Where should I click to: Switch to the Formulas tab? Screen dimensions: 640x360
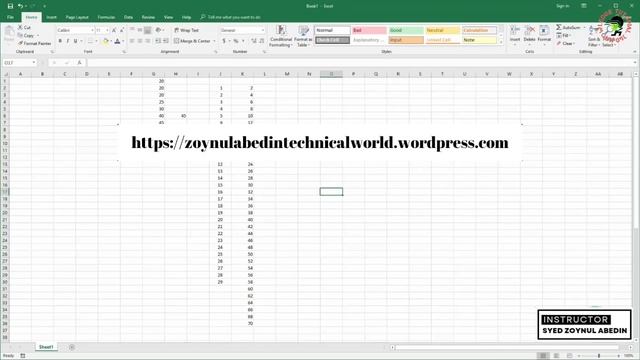(106, 17)
